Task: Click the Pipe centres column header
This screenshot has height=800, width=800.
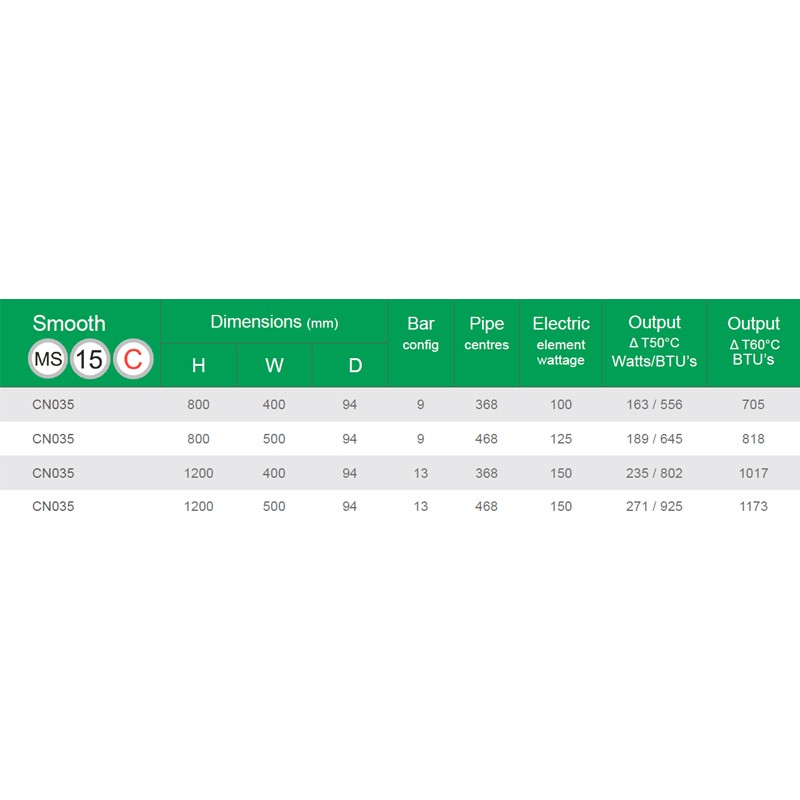Action: coord(486,333)
